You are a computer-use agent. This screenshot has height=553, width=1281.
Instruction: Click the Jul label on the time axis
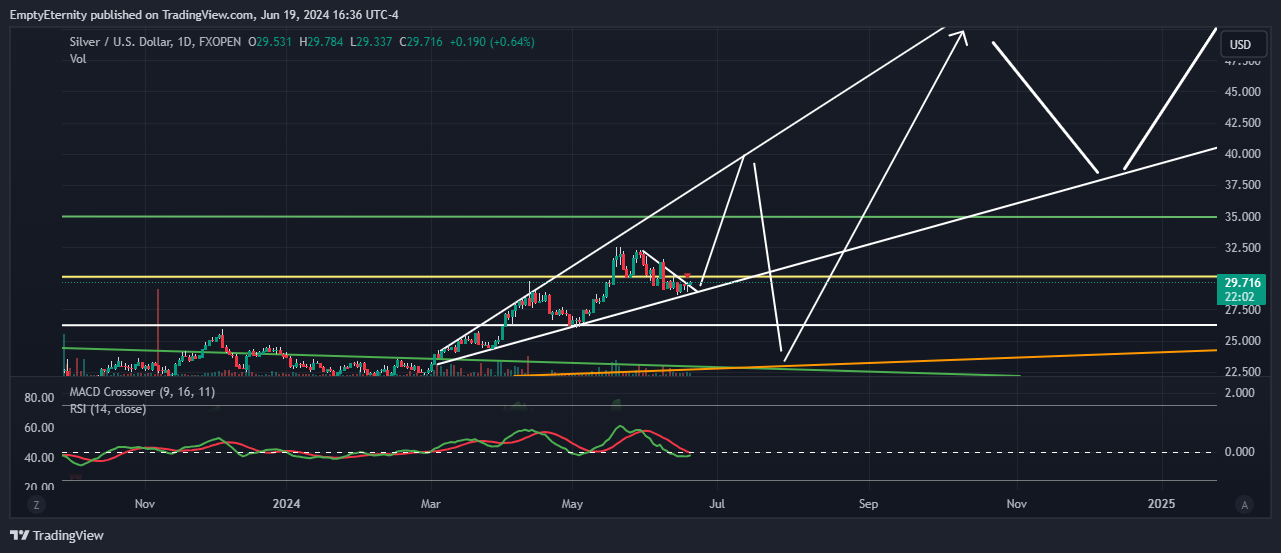pyautogui.click(x=717, y=504)
